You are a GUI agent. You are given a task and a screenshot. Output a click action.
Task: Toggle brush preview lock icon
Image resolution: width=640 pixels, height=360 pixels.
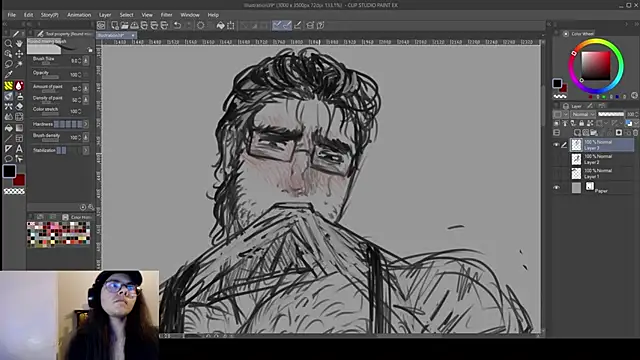[90, 50]
